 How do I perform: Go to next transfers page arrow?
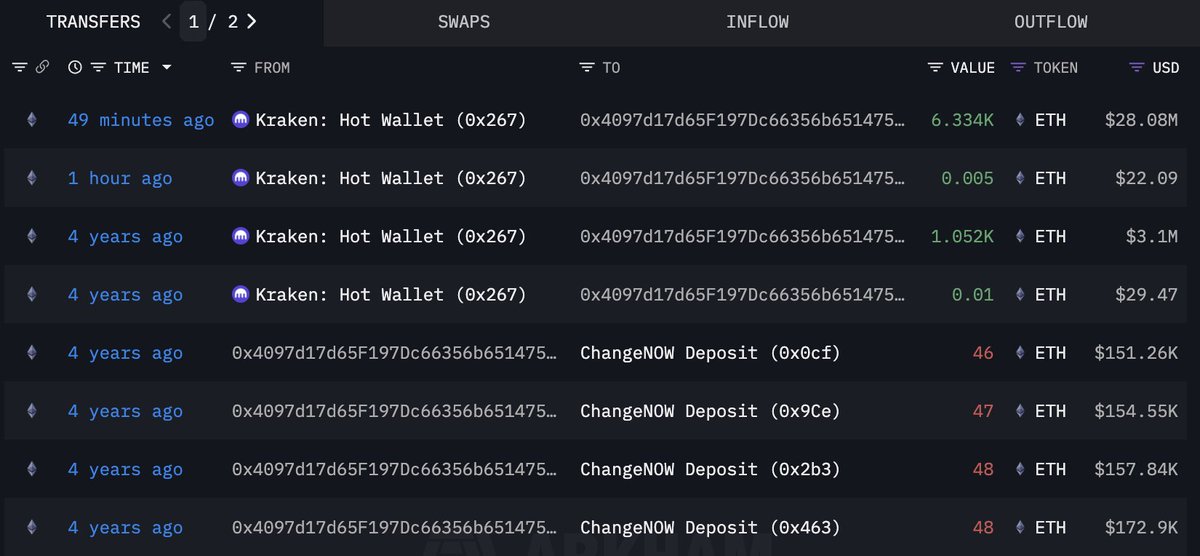click(251, 21)
